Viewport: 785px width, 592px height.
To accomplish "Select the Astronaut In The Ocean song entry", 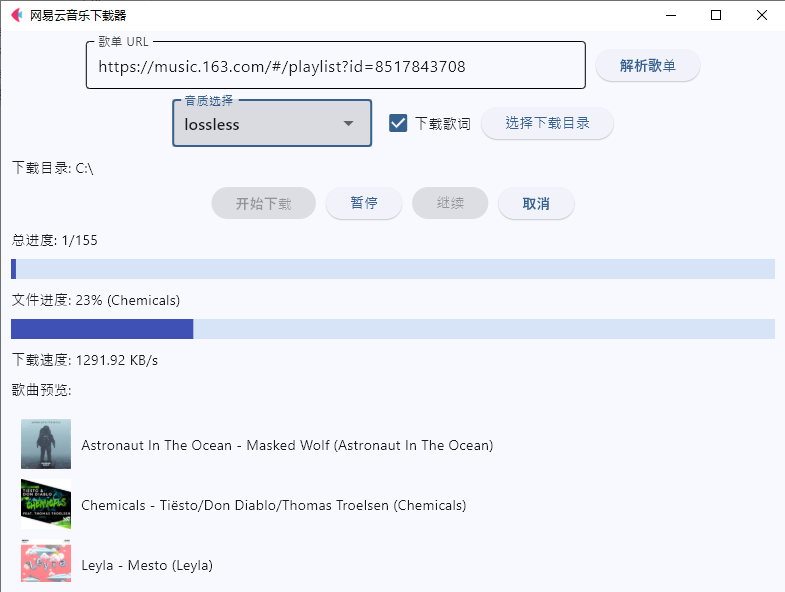I will coord(287,445).
